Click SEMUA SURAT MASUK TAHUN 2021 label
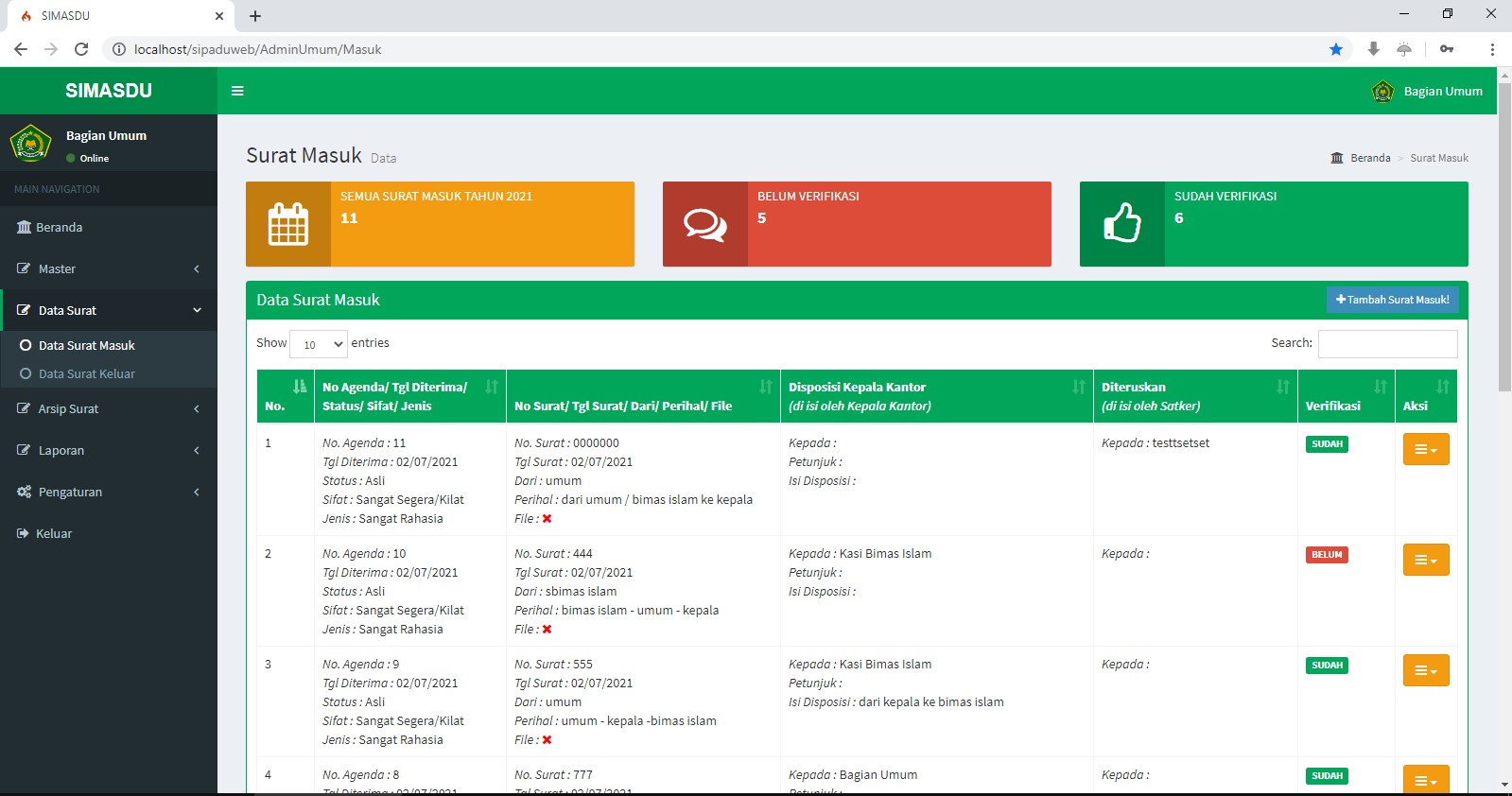1512x796 pixels. point(436,196)
